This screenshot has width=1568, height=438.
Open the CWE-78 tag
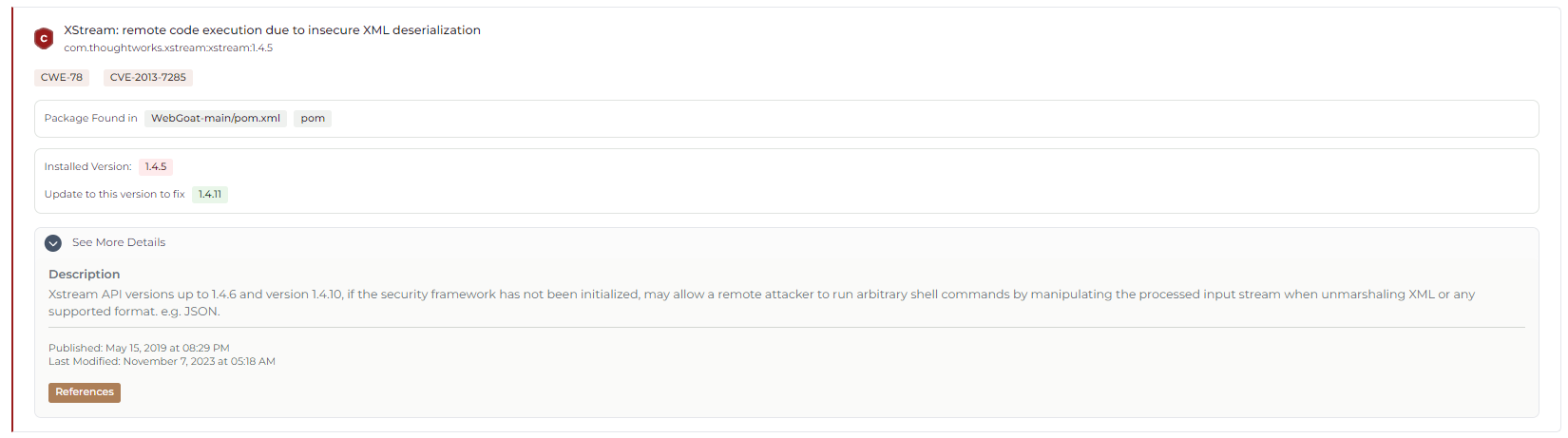pos(62,78)
